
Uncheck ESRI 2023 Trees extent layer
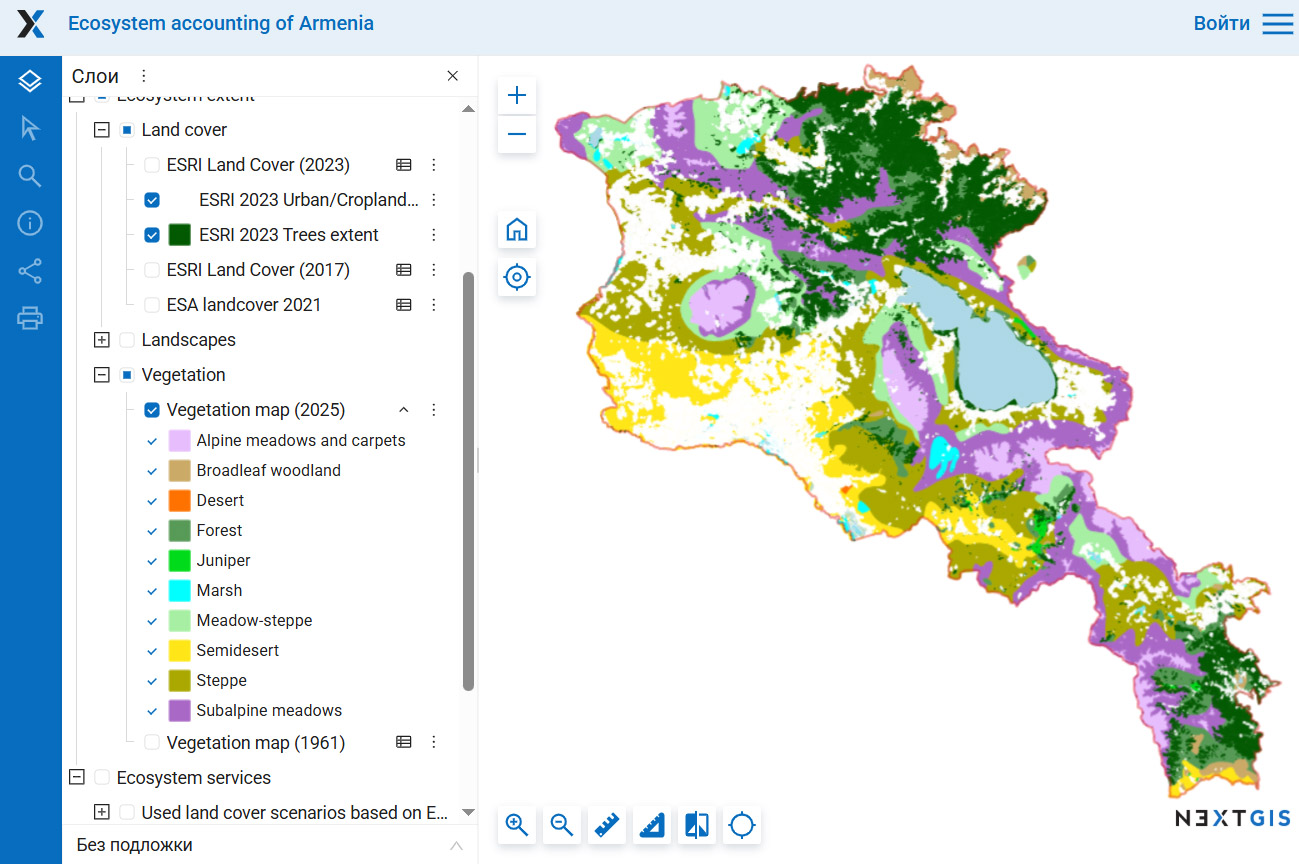[x=152, y=235]
